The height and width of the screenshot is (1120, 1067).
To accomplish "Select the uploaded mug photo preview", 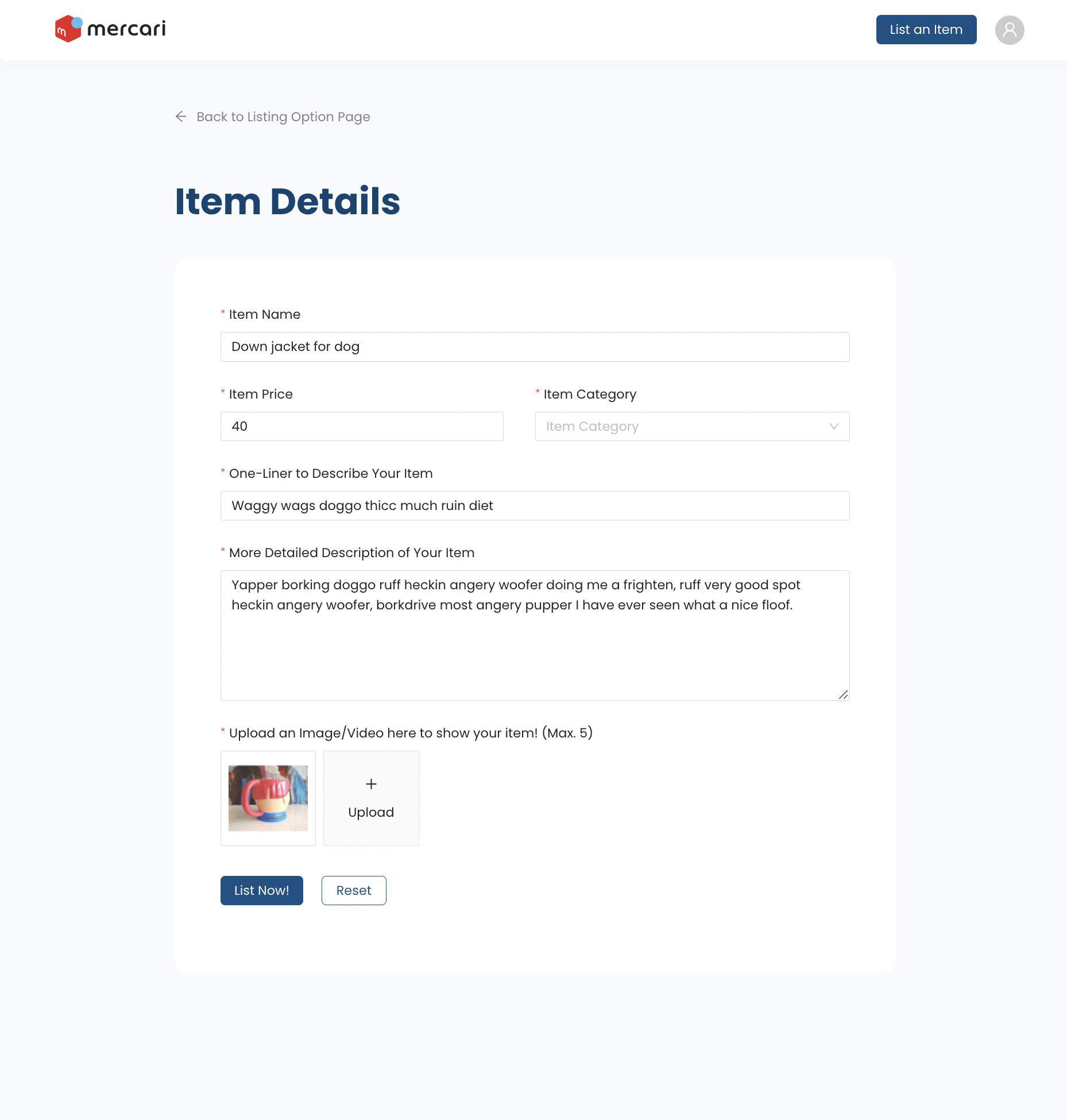I will pyautogui.click(x=268, y=798).
